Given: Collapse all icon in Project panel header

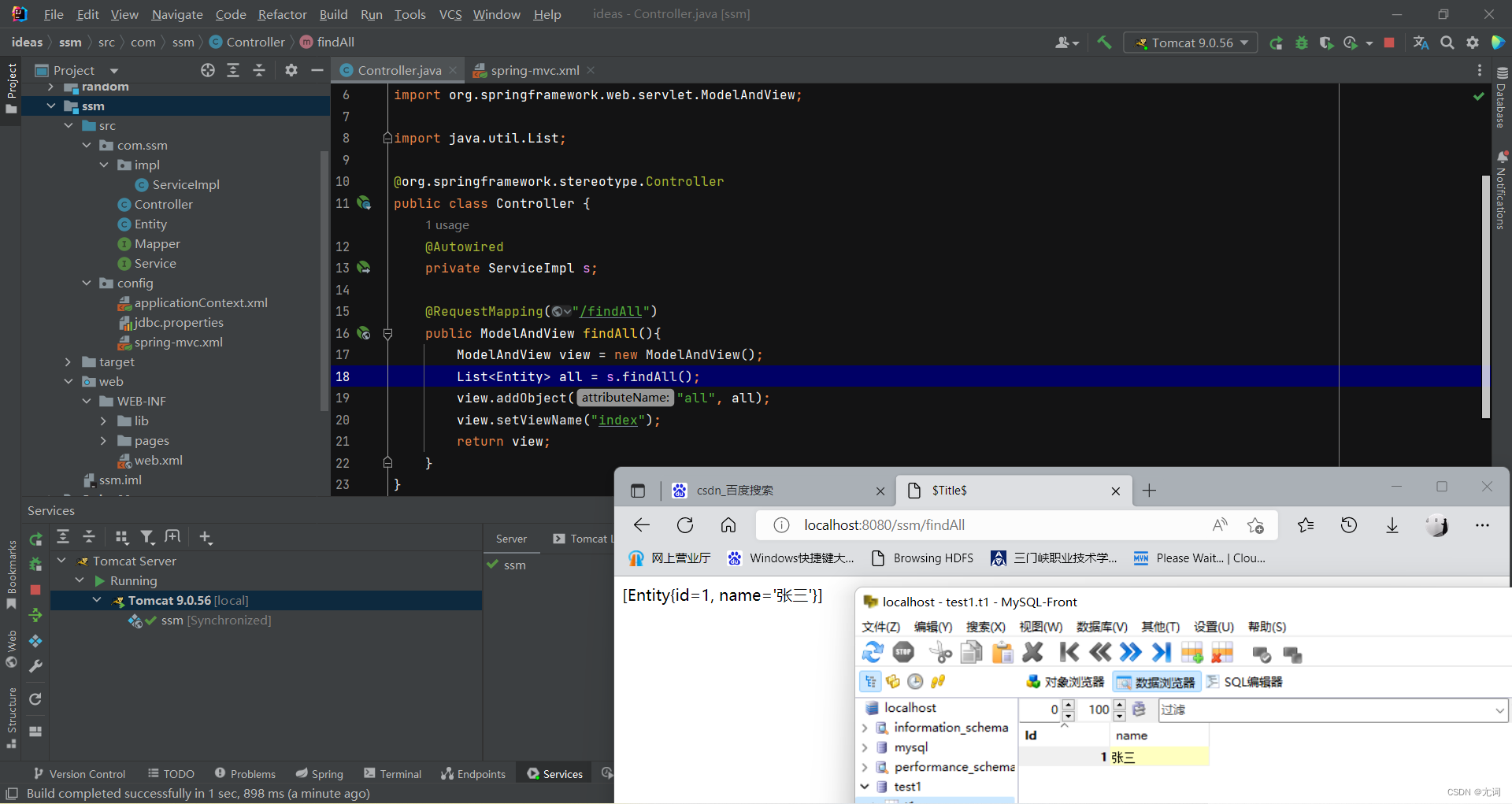Looking at the screenshot, I should tap(259, 70).
